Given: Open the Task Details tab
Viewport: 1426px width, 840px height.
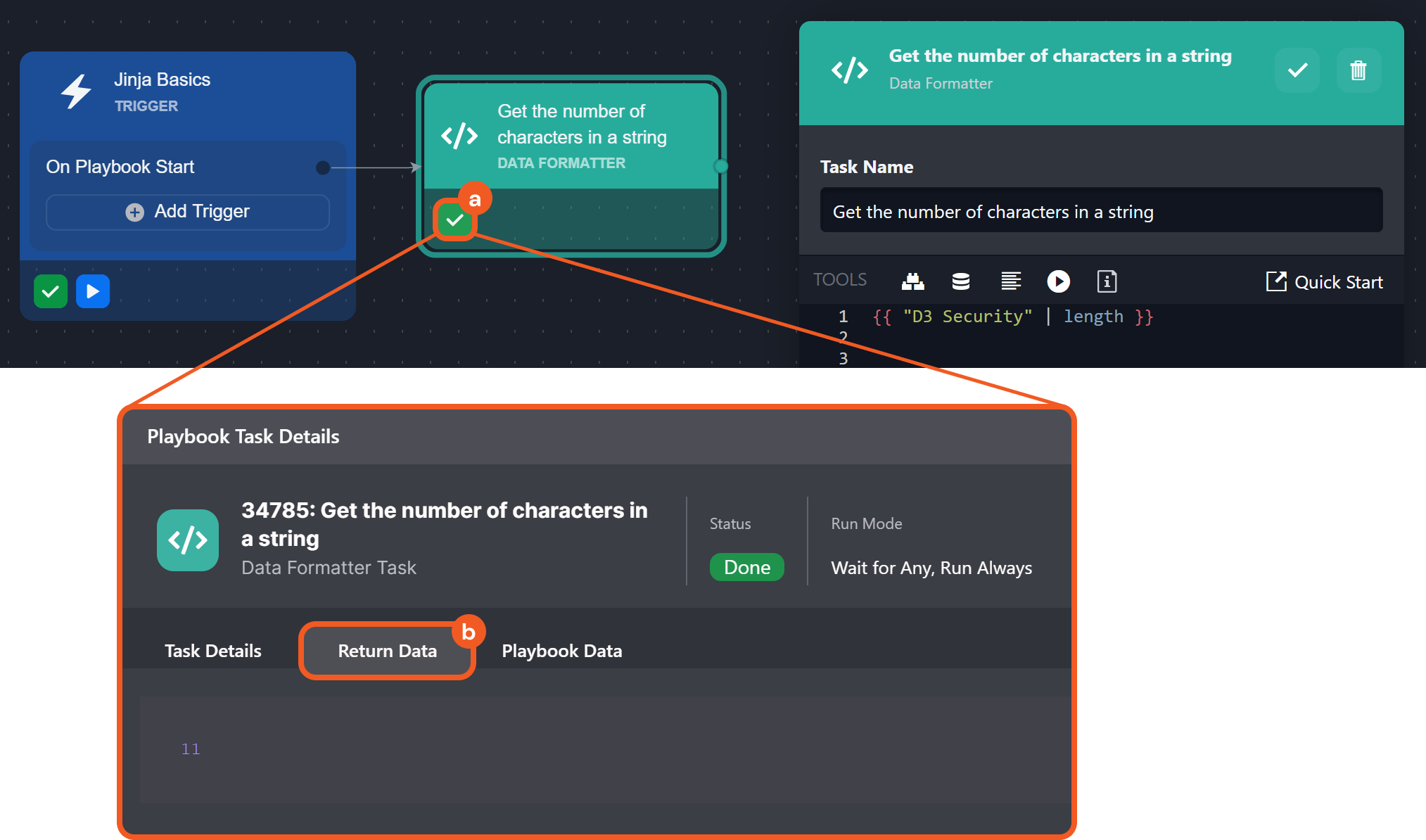Looking at the screenshot, I should [212, 651].
